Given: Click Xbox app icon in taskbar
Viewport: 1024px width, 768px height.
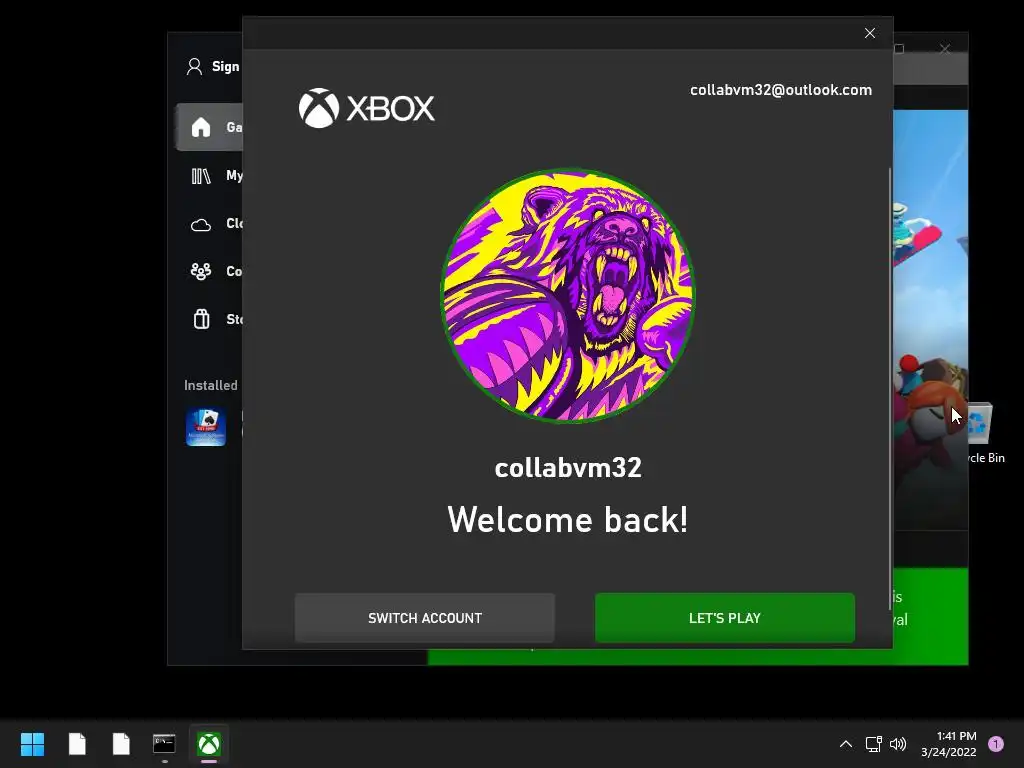Looking at the screenshot, I should pos(209,744).
